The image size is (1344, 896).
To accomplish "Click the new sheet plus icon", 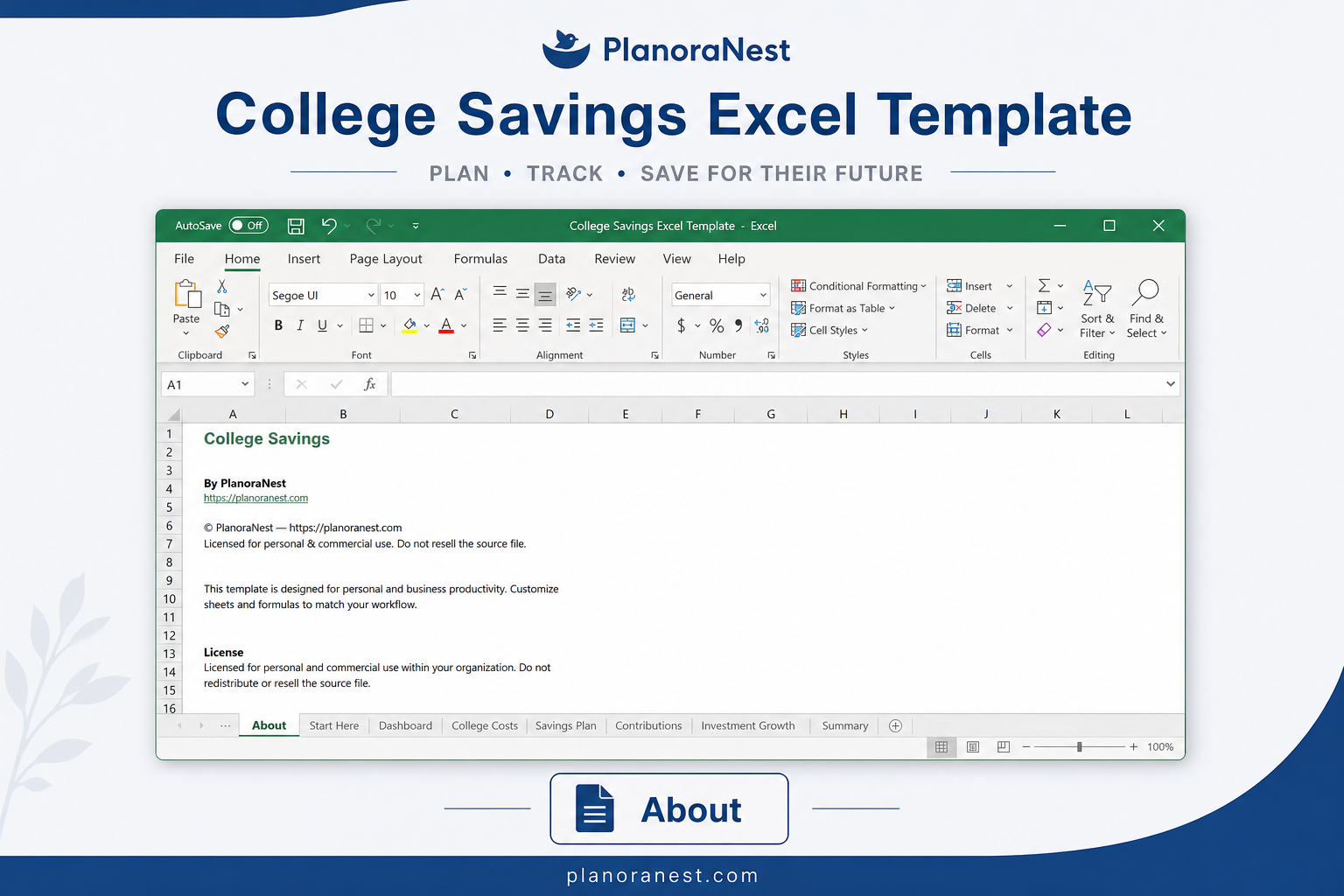I will (895, 725).
